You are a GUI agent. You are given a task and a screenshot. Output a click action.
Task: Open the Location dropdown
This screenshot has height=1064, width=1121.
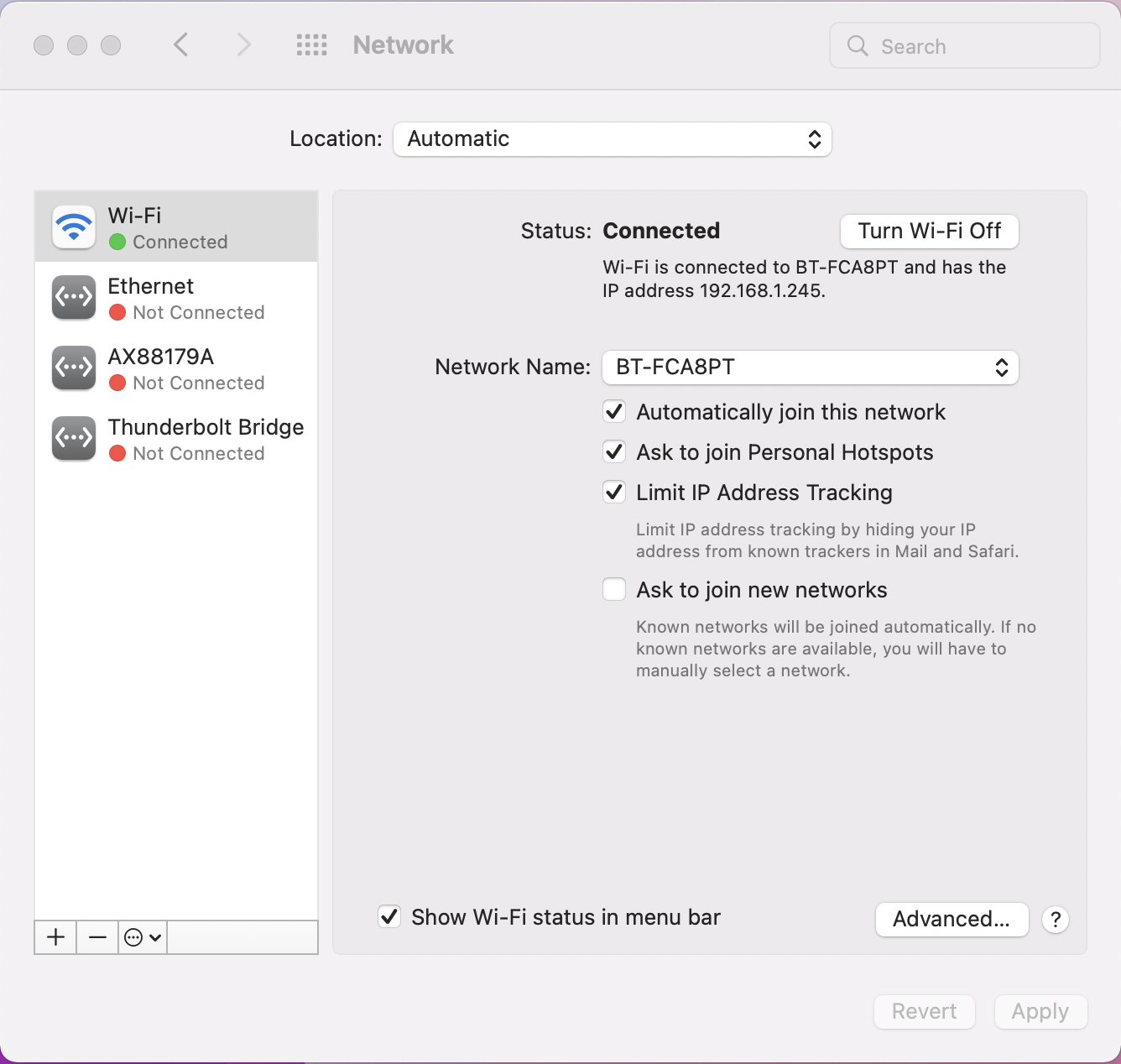612,139
